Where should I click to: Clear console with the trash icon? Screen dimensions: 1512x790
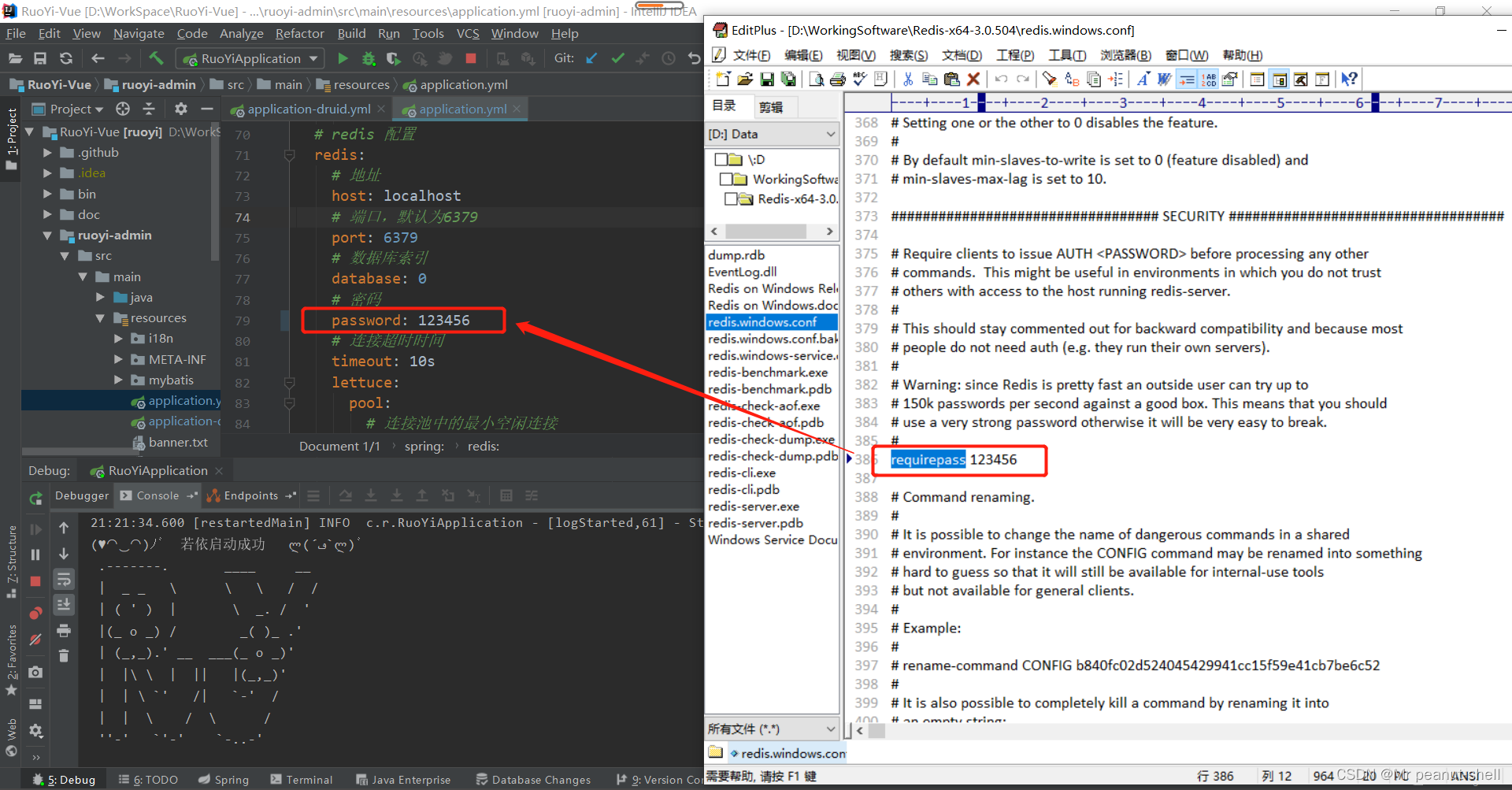(x=64, y=655)
